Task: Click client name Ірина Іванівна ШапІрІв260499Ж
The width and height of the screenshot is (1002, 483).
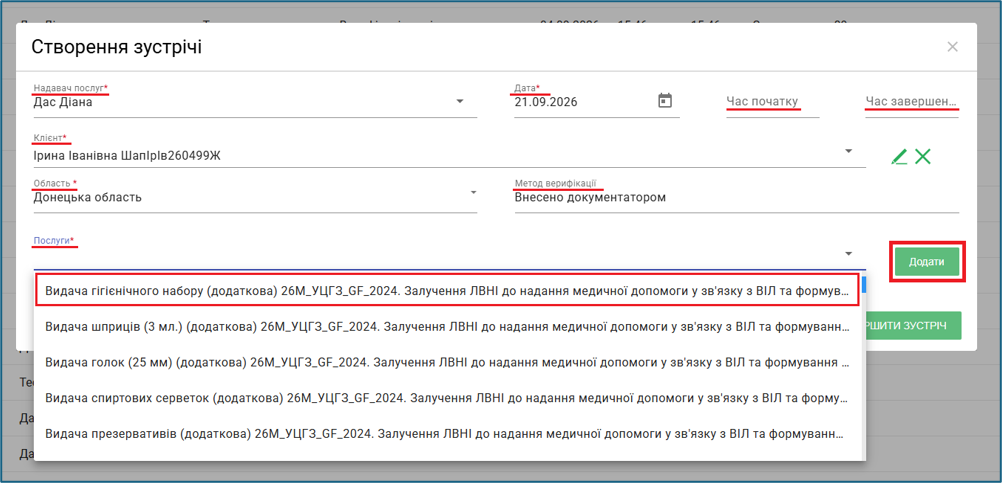Action: [127, 155]
